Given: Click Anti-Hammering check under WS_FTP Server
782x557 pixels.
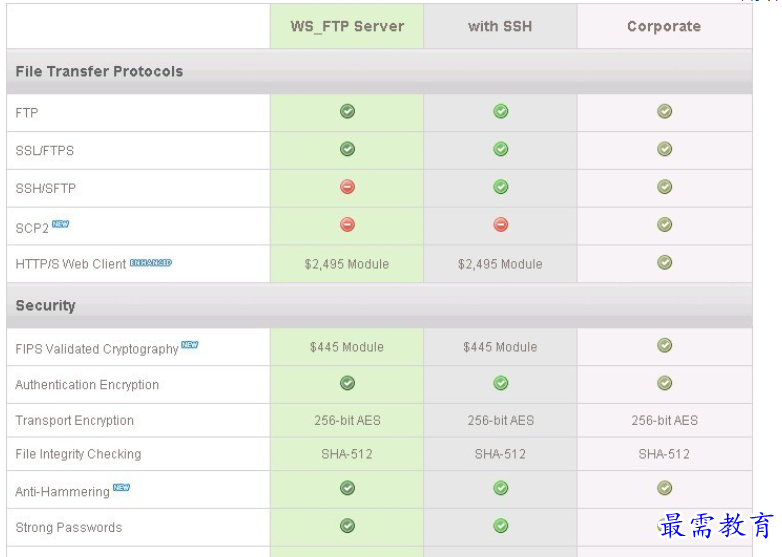Looking at the screenshot, I should click(347, 488).
